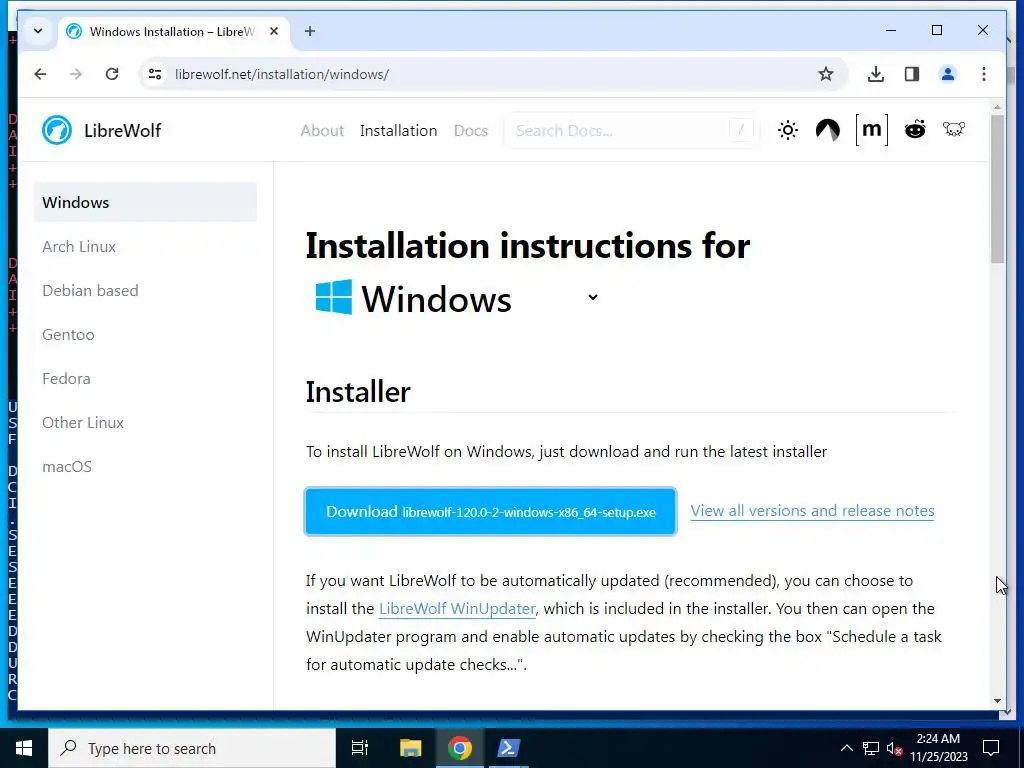Open Task View on the taskbar
Image resolution: width=1024 pixels, height=768 pixels.
pyautogui.click(x=360, y=748)
